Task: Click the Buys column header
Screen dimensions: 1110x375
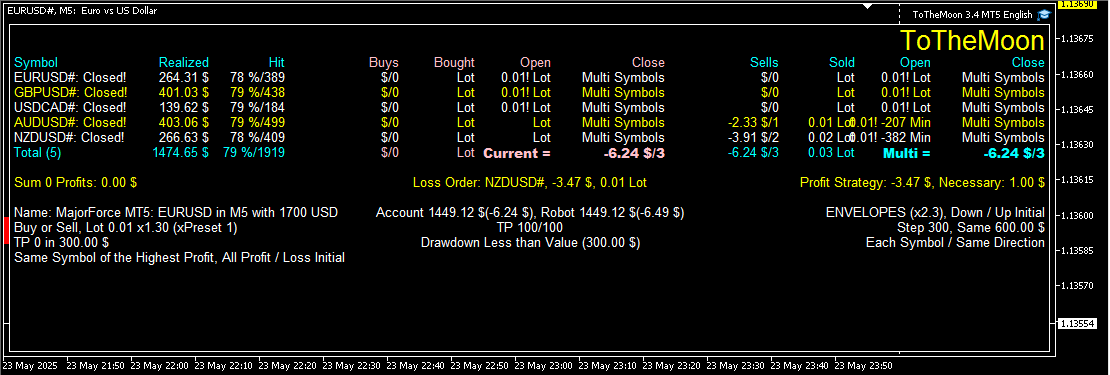Action: tap(384, 62)
